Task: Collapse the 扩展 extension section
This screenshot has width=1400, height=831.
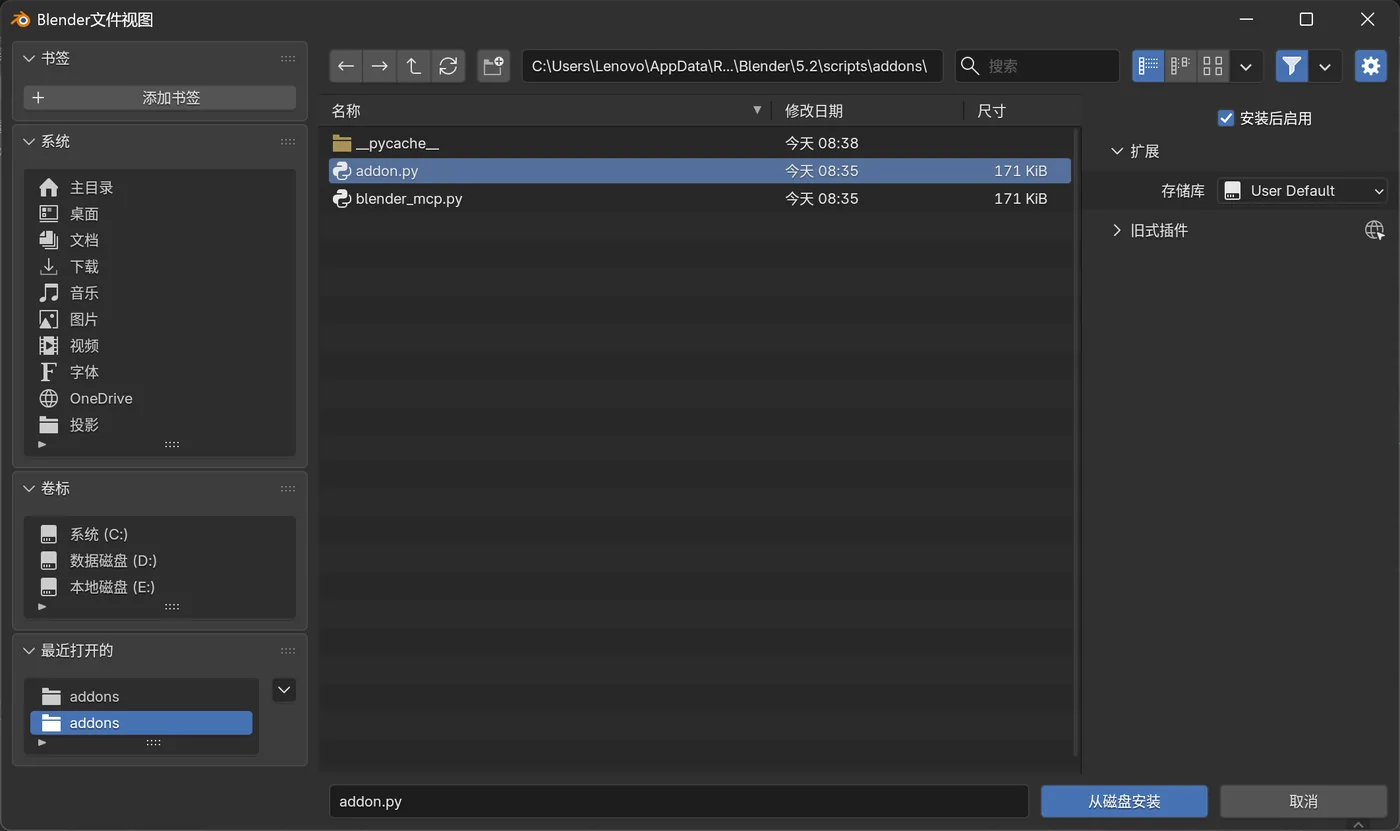Action: [x=1117, y=151]
